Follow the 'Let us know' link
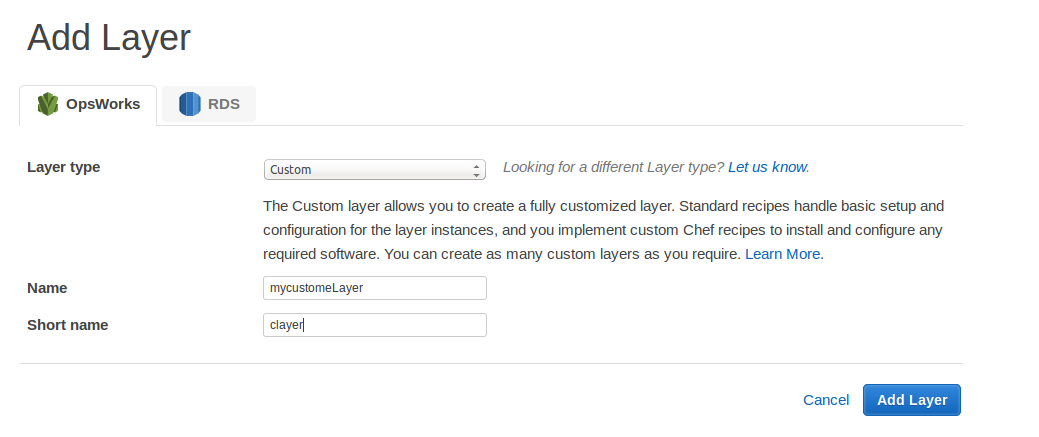Image resolution: width=1039 pixels, height=437 pixels. tap(767, 167)
